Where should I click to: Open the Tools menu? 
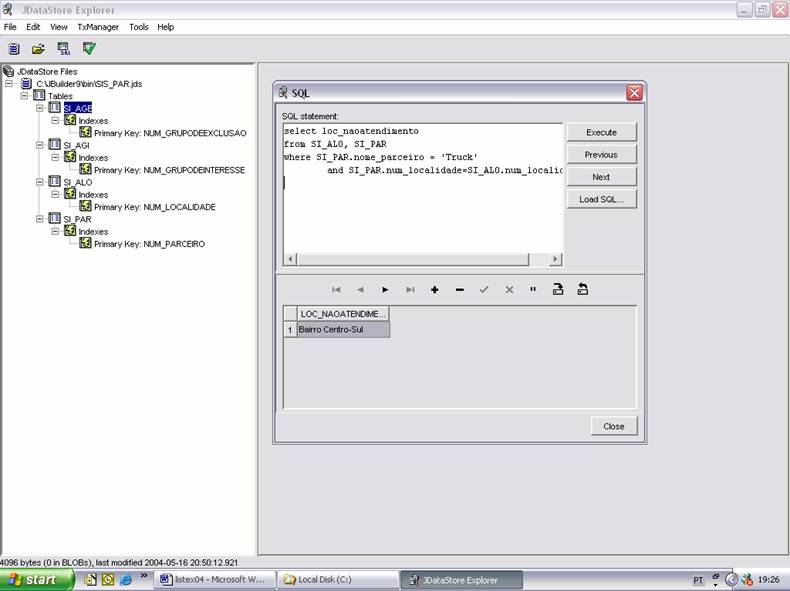tap(139, 27)
